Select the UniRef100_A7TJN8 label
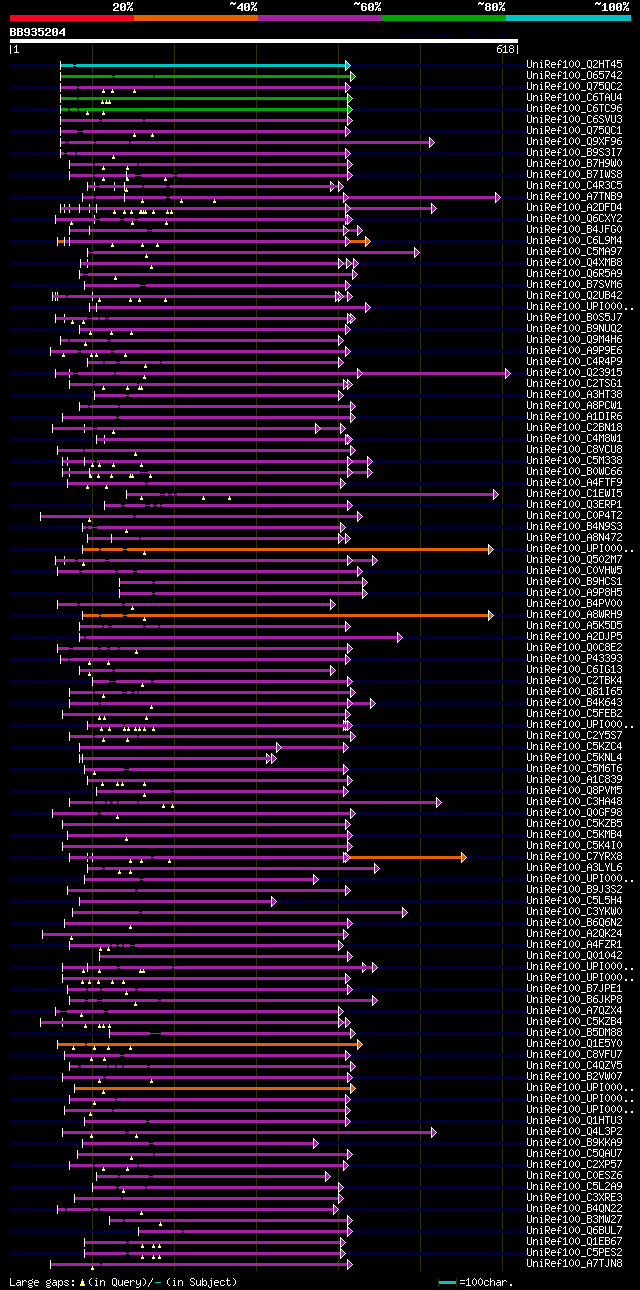The height and width of the screenshot is (1290, 640). (574, 1264)
